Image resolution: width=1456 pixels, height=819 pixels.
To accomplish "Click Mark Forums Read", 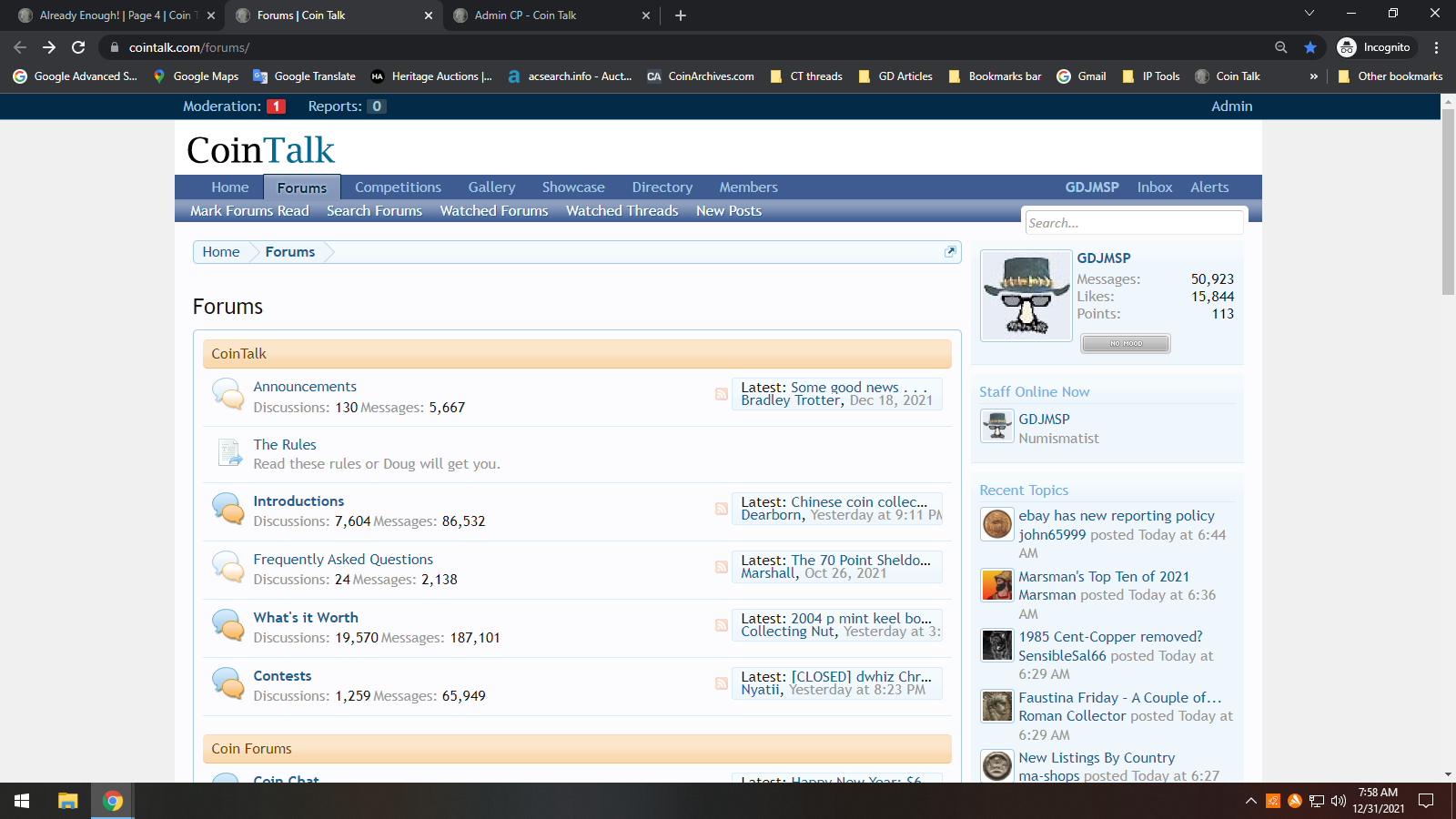I will [249, 211].
